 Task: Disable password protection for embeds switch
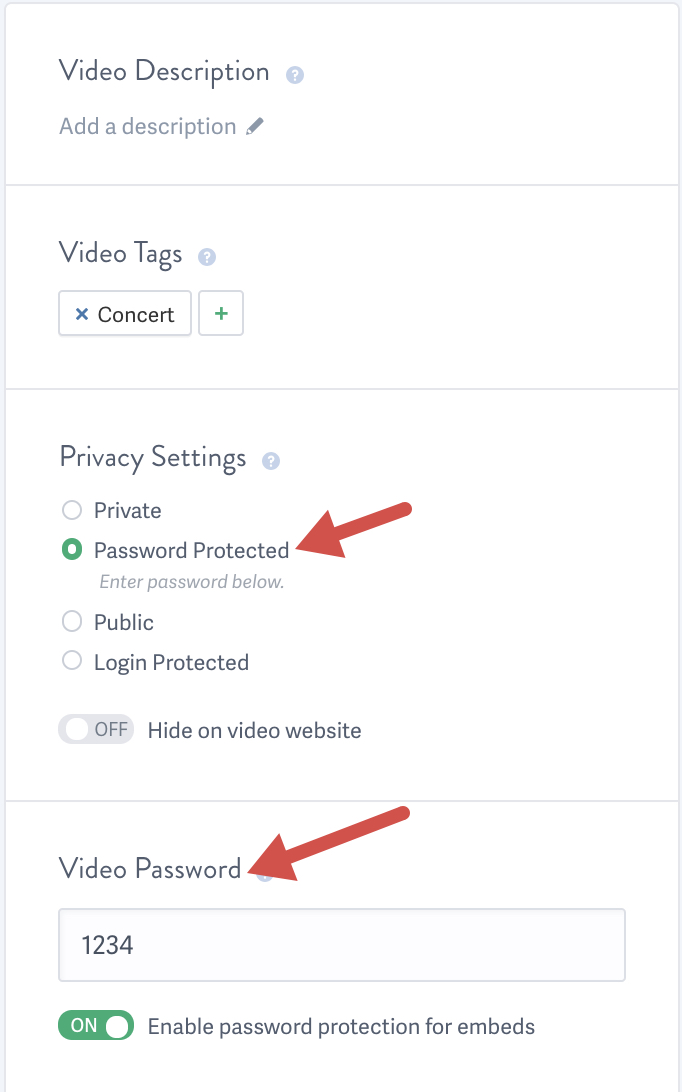[96, 1025]
